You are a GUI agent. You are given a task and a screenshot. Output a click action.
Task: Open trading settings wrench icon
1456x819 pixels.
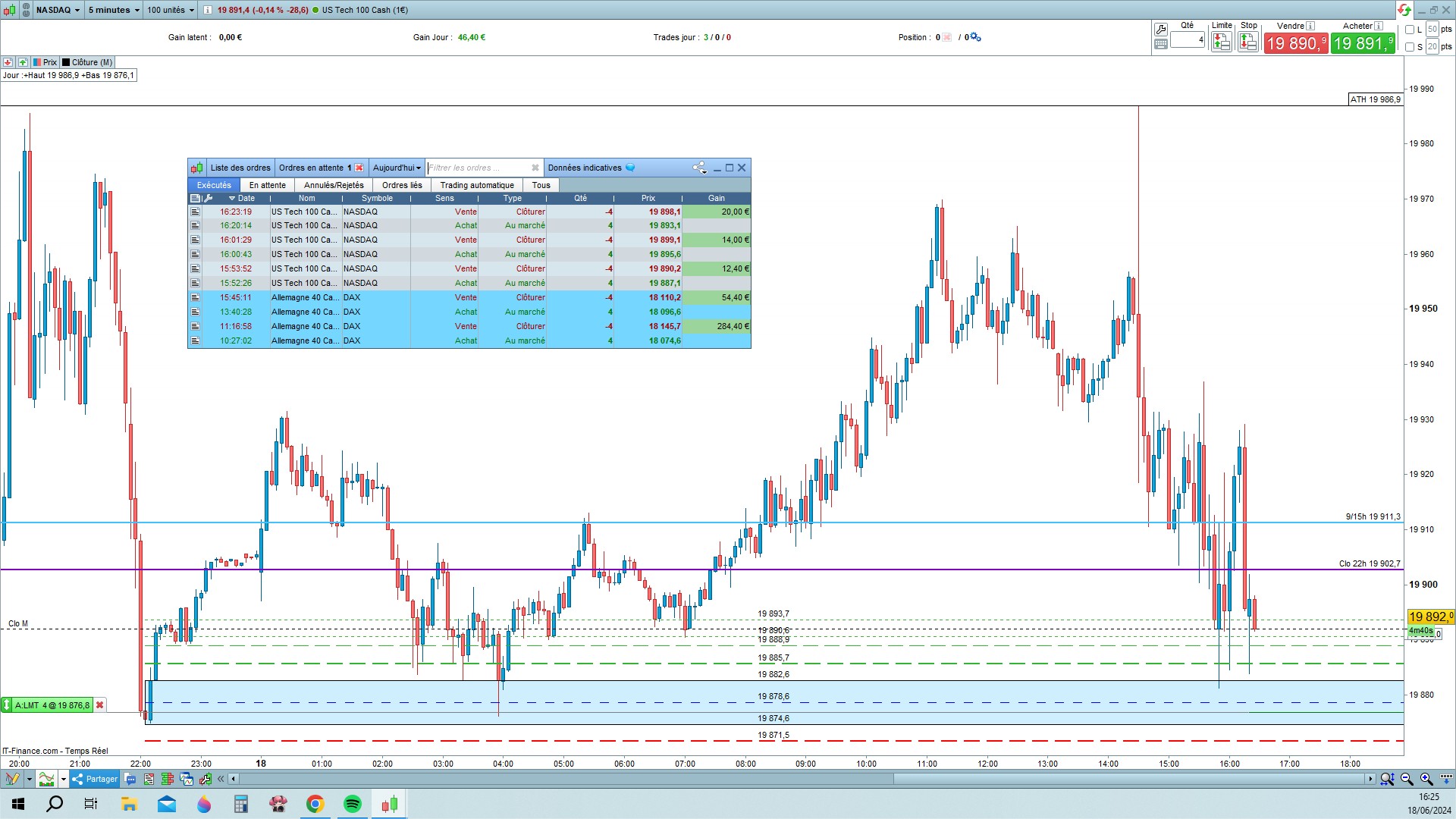coord(1160,30)
